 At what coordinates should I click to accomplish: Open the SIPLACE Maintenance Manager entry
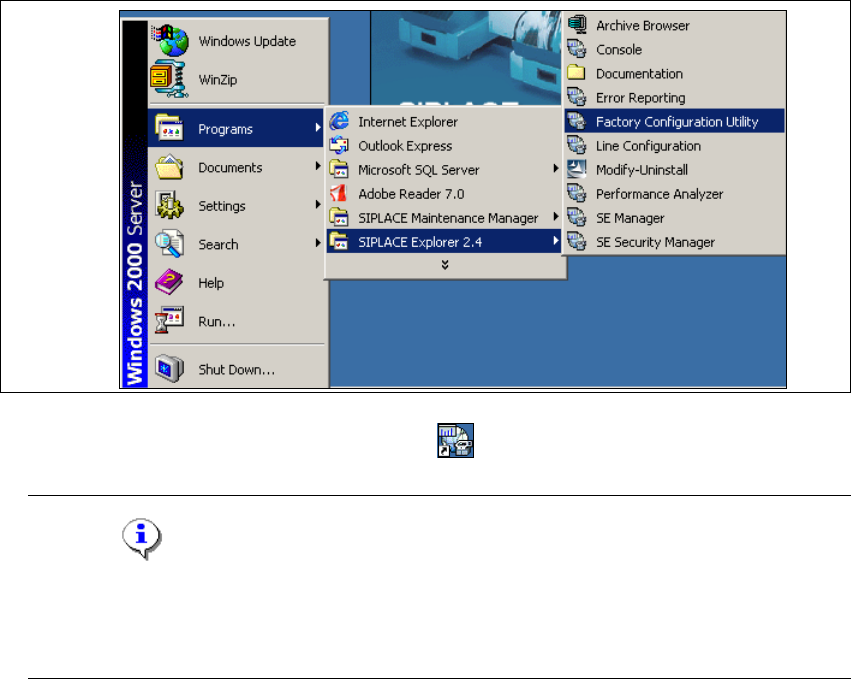point(444,217)
